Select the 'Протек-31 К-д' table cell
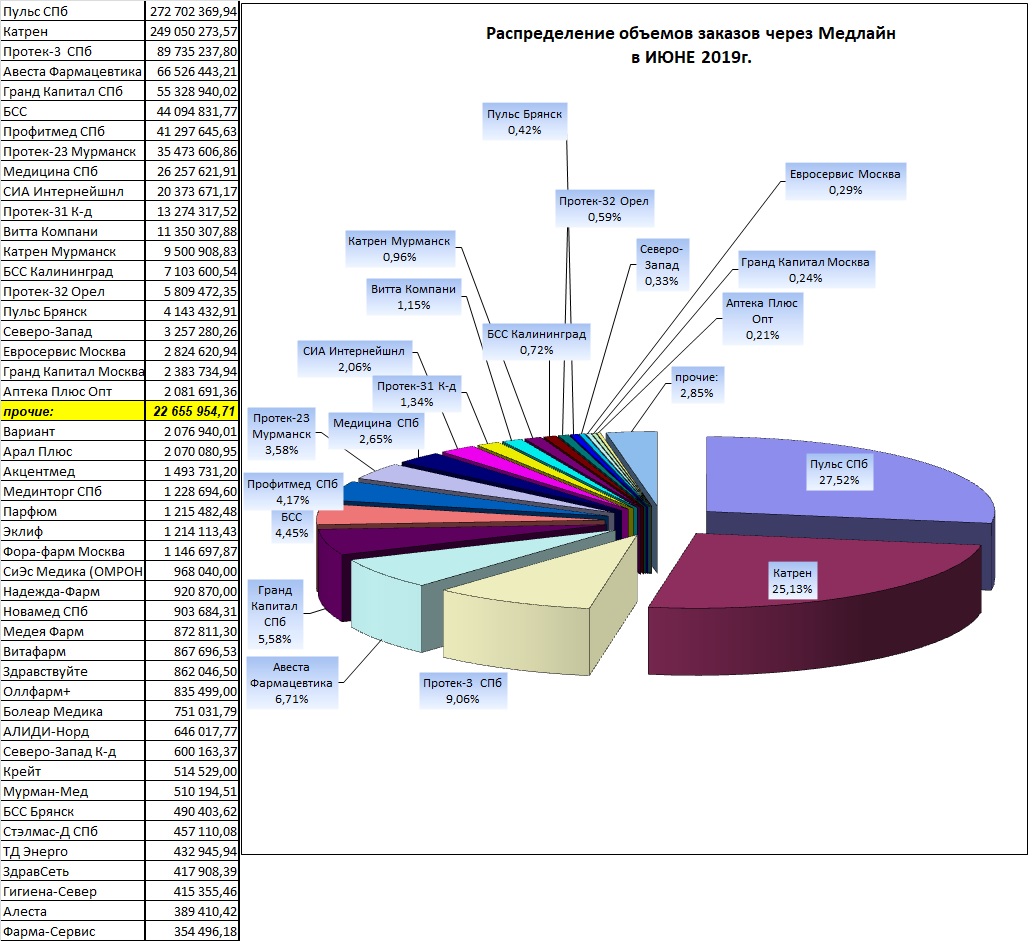 pyautogui.click(x=73, y=211)
